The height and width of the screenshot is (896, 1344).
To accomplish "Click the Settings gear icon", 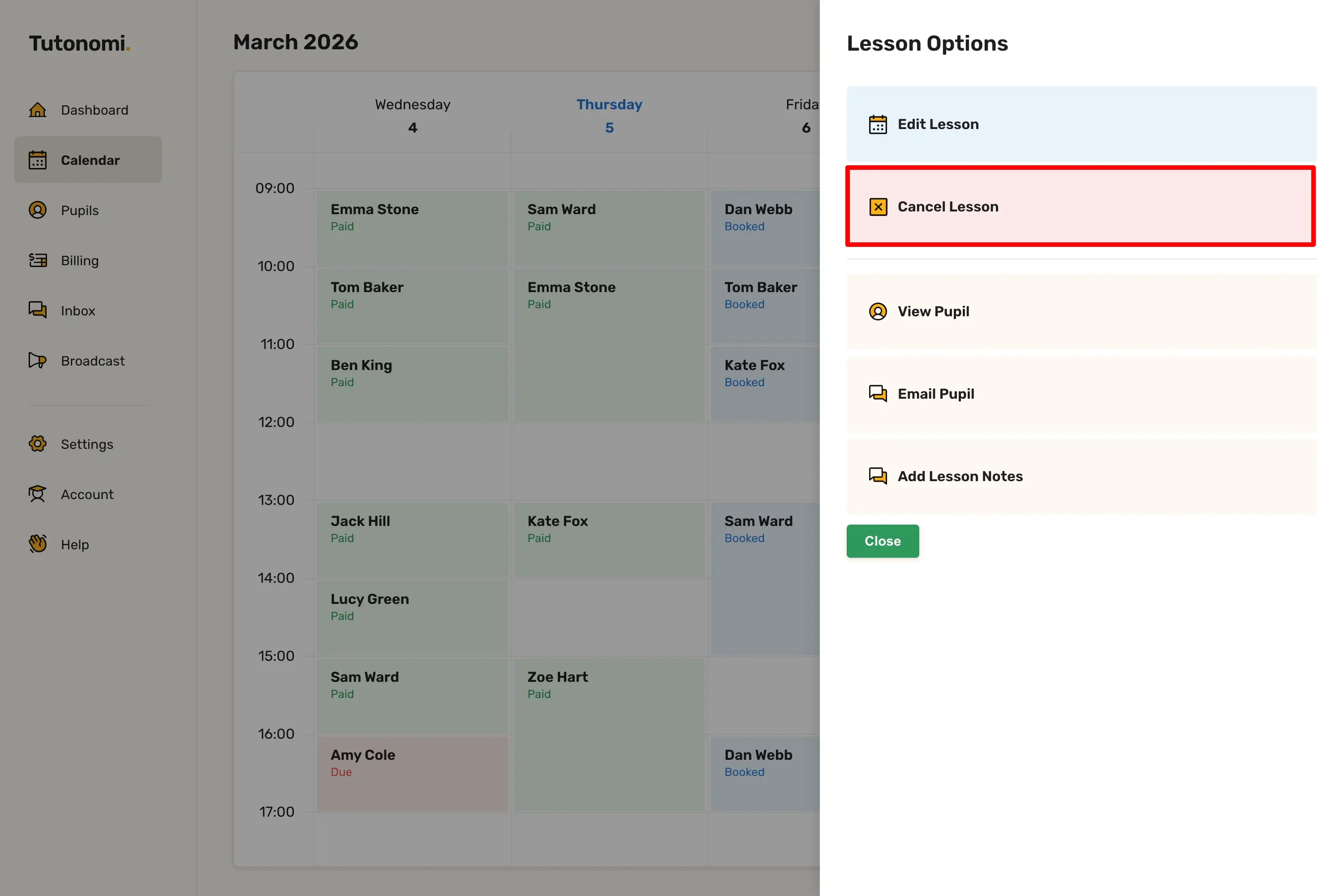I will 38,444.
